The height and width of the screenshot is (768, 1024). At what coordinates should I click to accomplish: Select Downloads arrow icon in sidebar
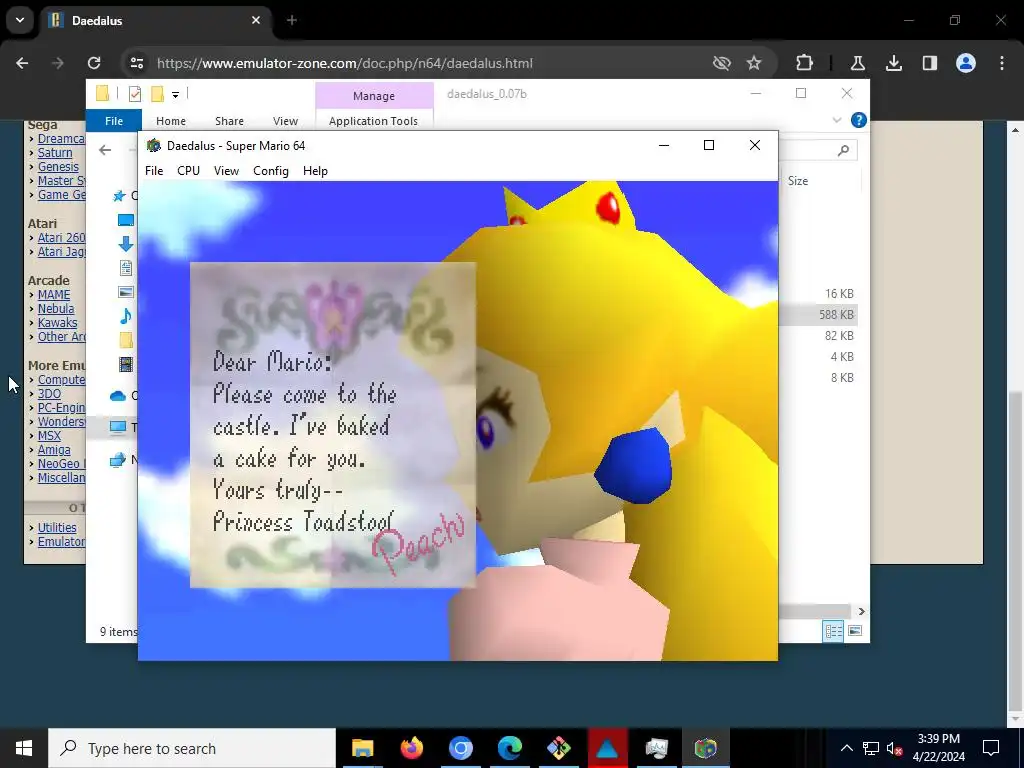125,244
